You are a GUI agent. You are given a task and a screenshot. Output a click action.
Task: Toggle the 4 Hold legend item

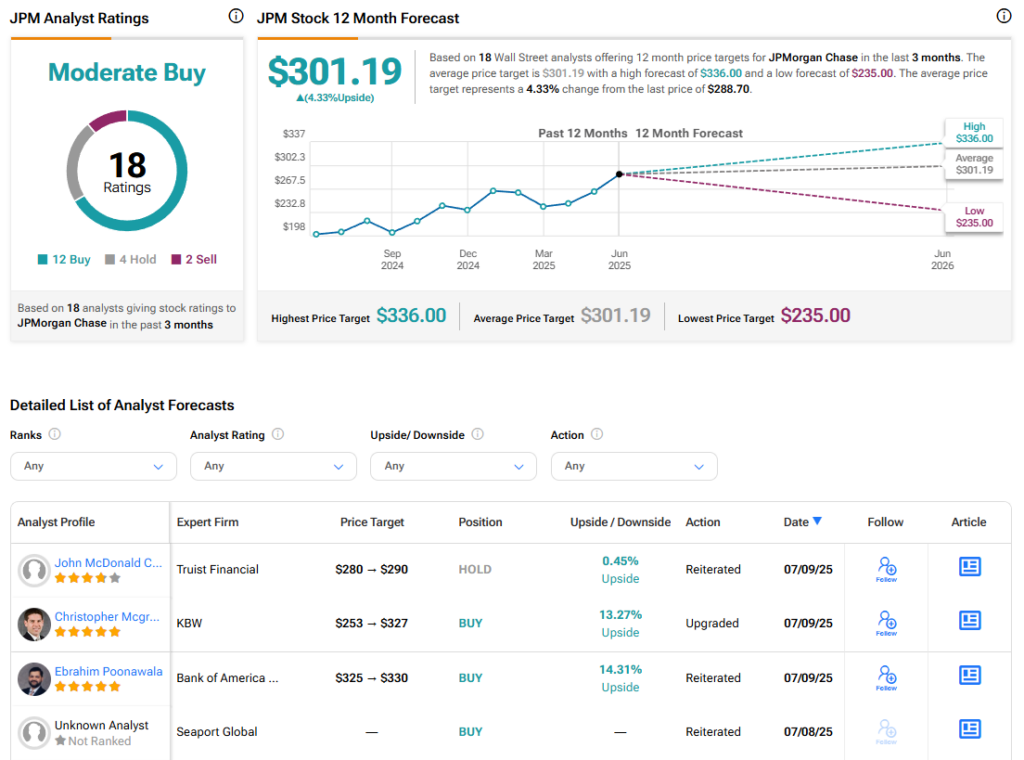pos(130,259)
